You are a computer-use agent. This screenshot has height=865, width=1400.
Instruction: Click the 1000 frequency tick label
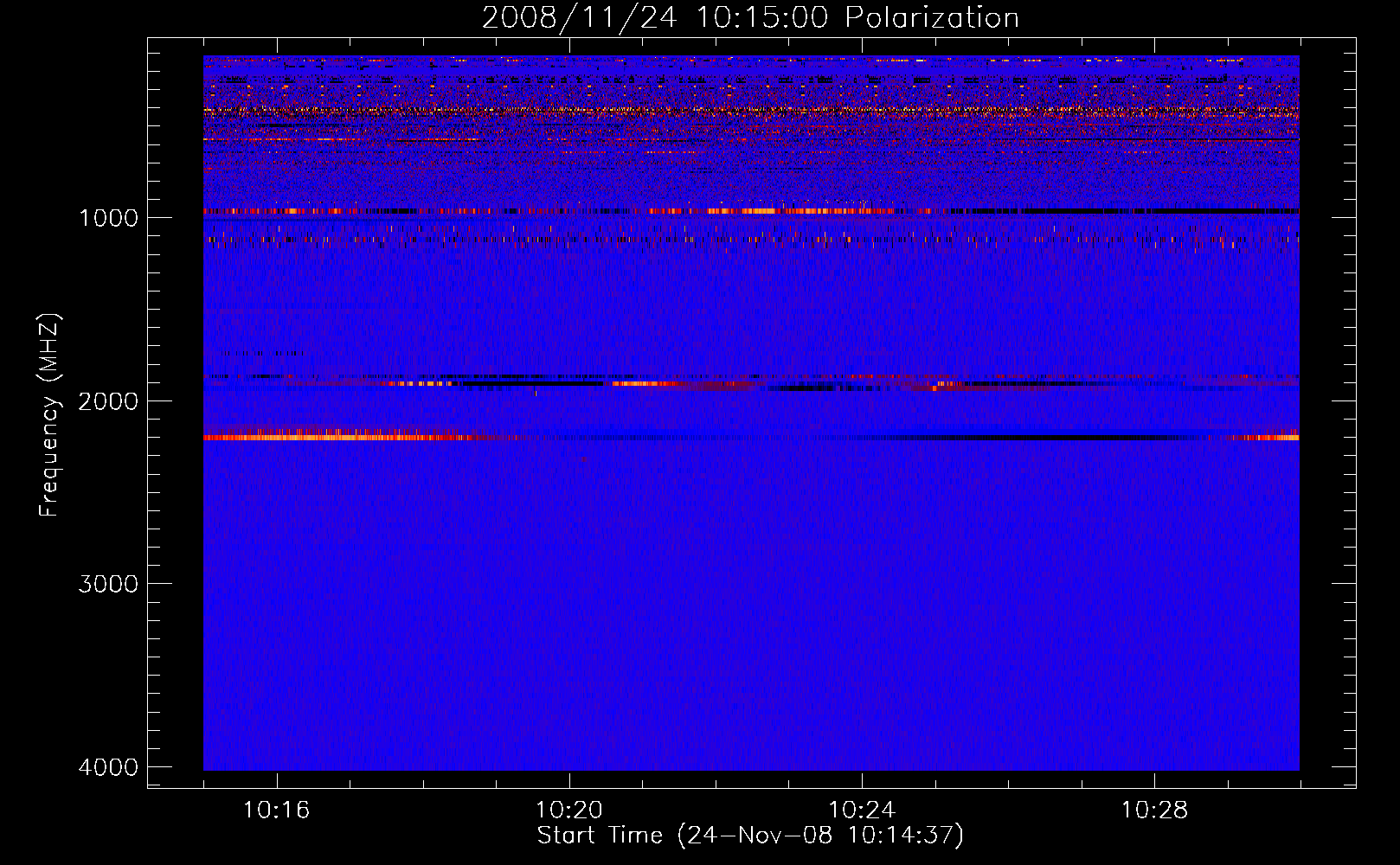tap(108, 217)
